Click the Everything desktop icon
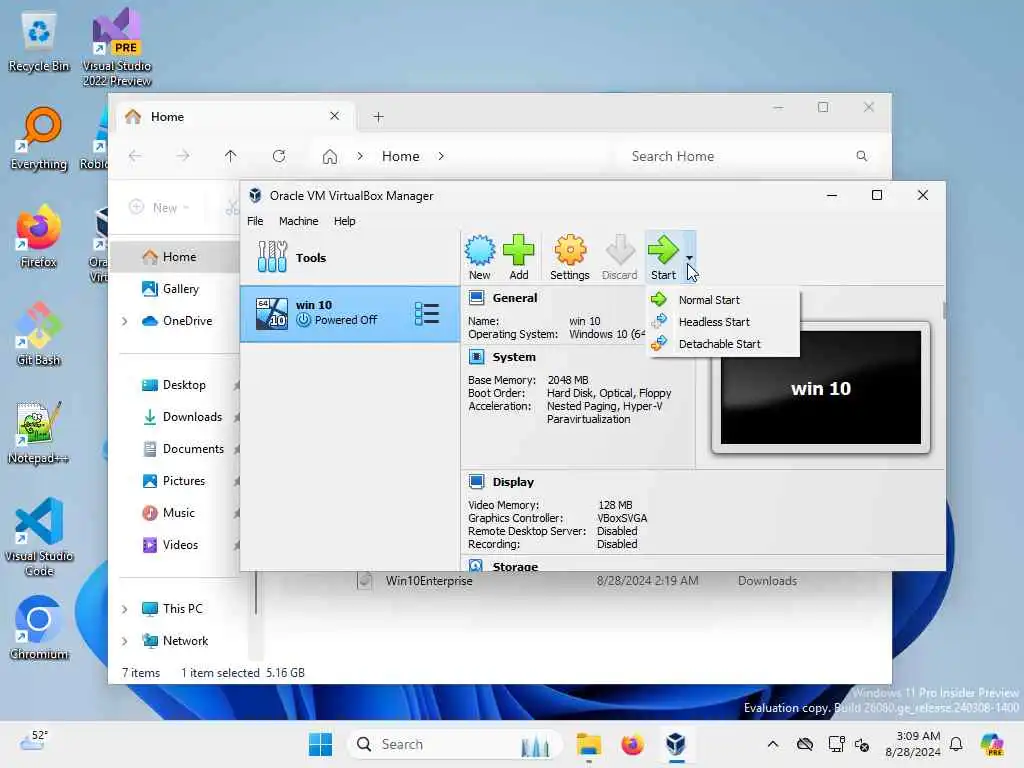Image resolution: width=1024 pixels, height=768 pixels. coord(39,139)
